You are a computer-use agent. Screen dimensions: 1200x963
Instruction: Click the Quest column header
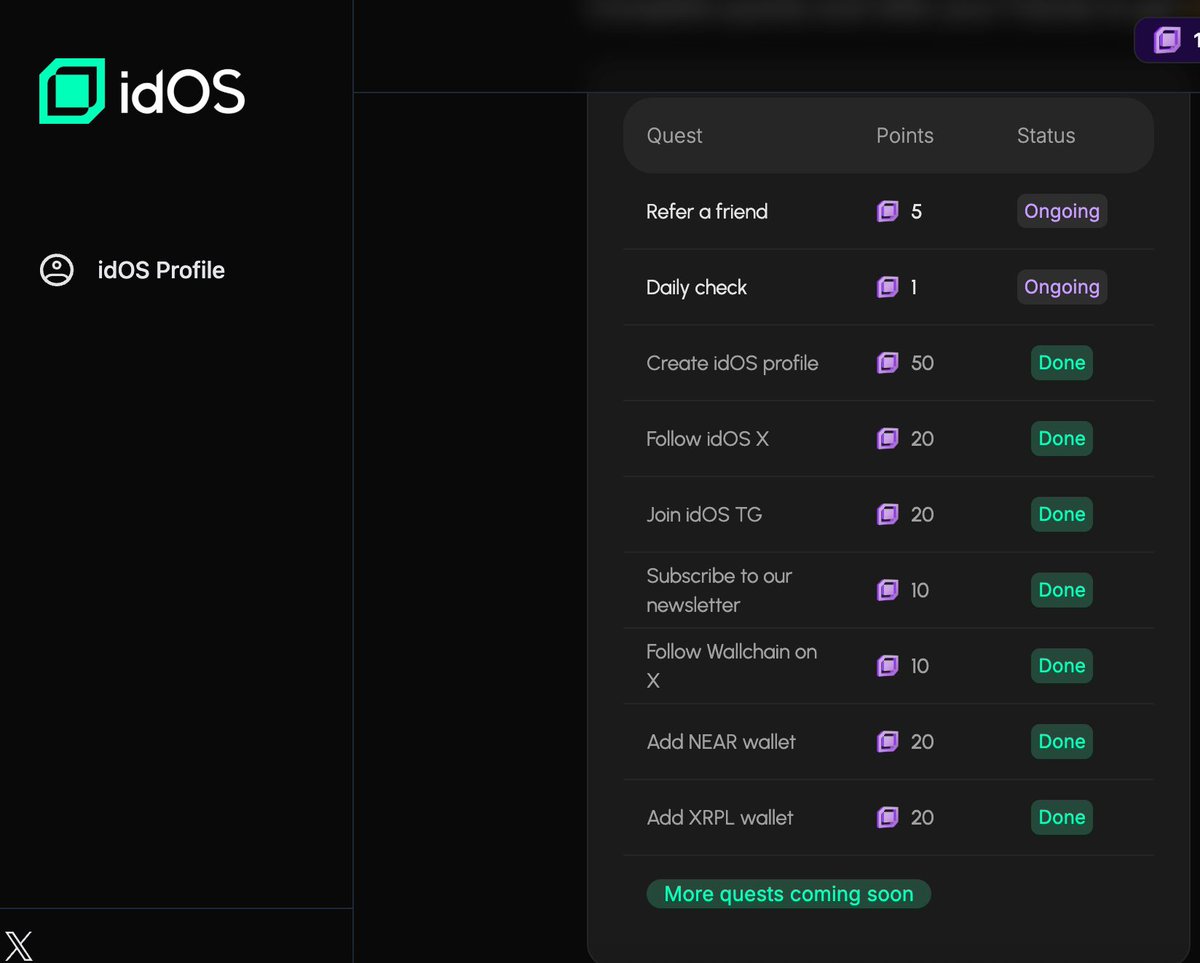pyautogui.click(x=674, y=136)
